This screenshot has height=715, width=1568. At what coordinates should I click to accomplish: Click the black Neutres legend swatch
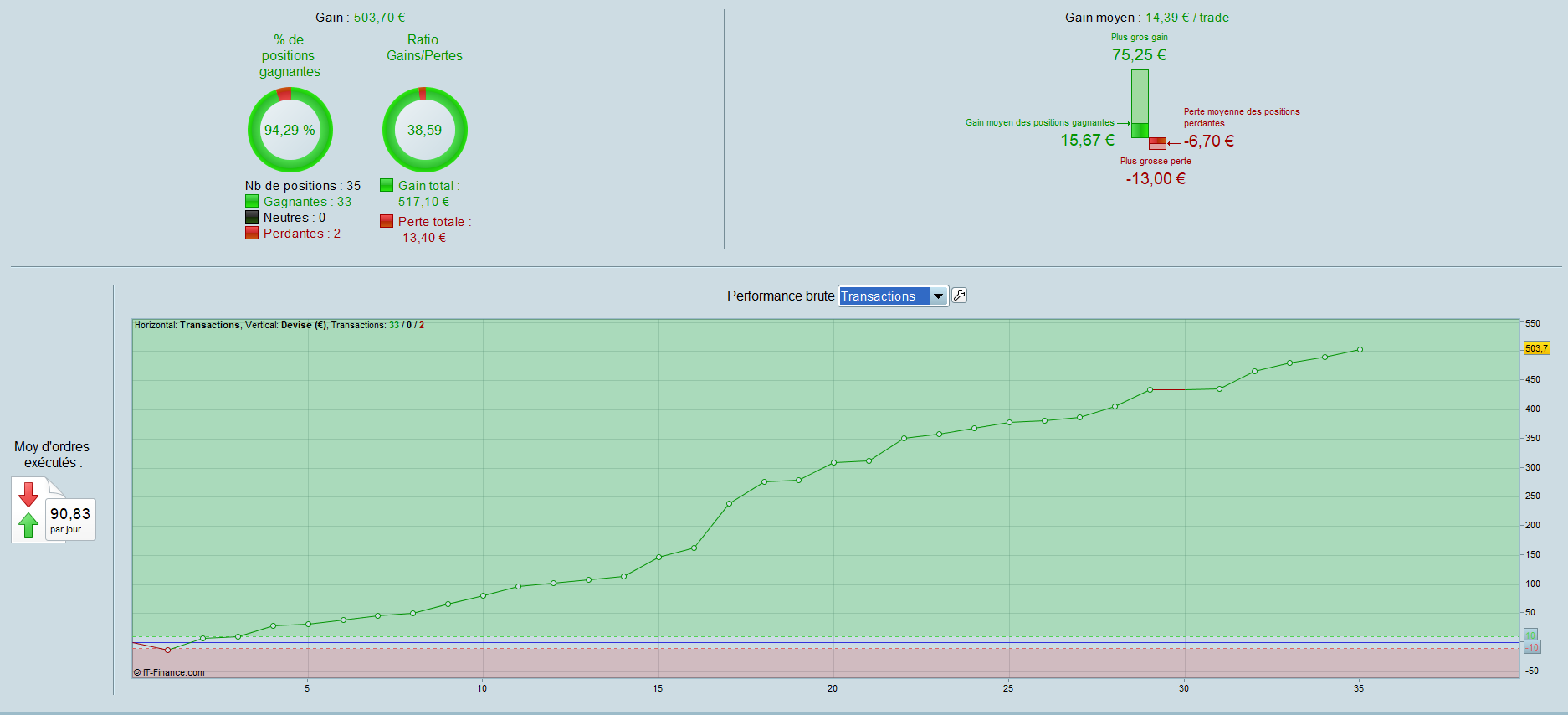(x=252, y=217)
